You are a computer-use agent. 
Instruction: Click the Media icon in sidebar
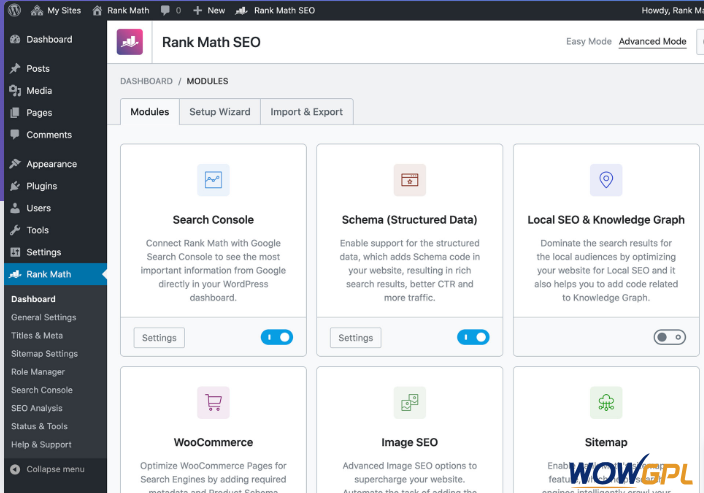pyautogui.click(x=15, y=91)
